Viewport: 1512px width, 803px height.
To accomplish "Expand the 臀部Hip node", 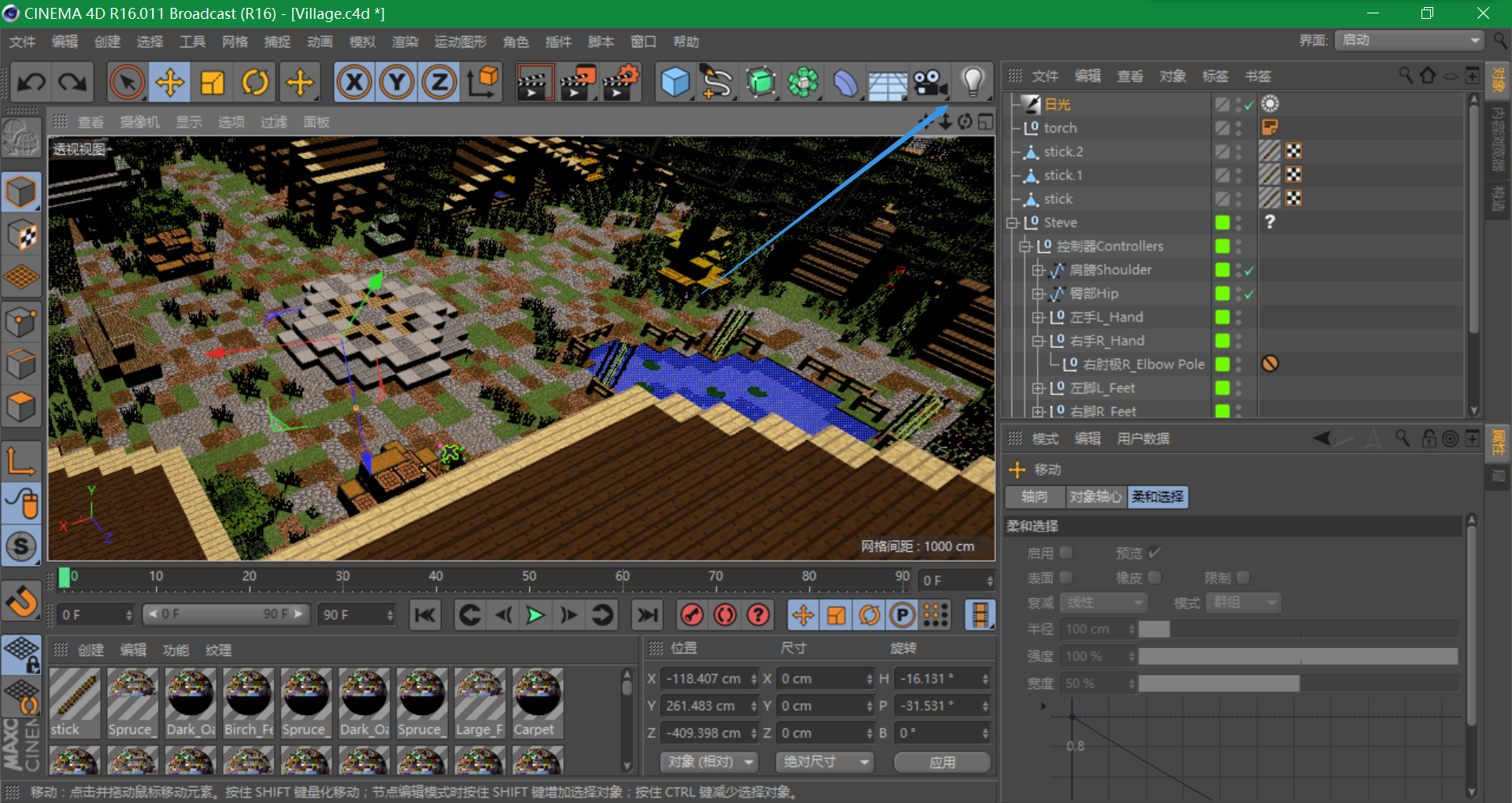I will click(1038, 294).
